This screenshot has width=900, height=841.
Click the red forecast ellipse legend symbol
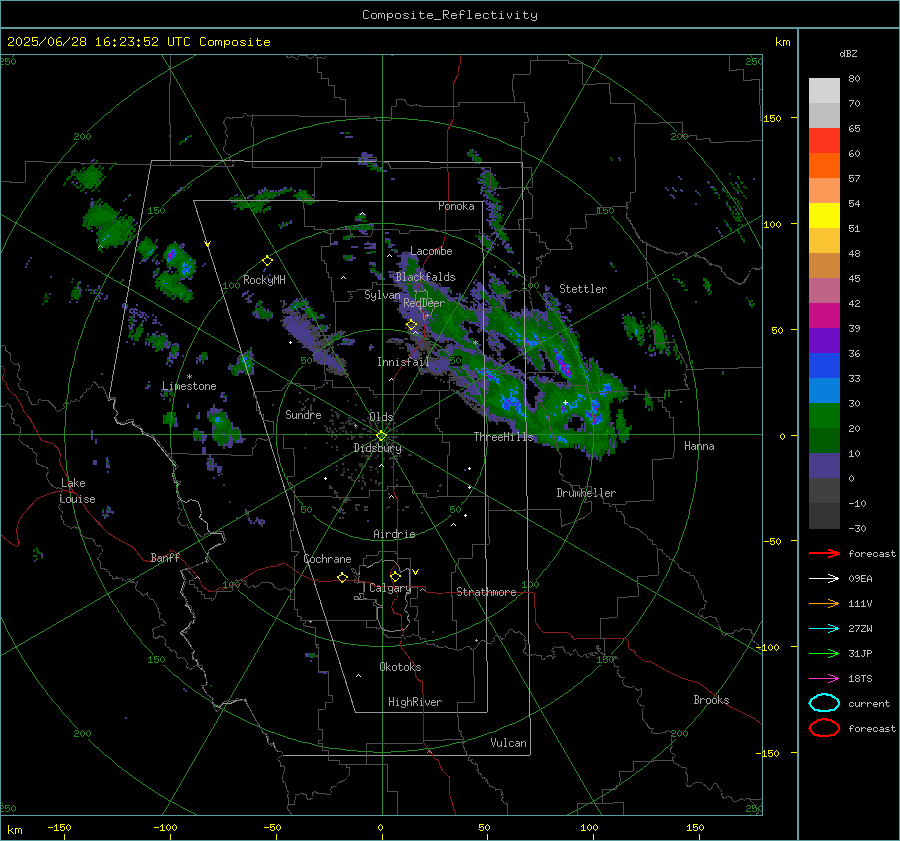pyautogui.click(x=824, y=728)
